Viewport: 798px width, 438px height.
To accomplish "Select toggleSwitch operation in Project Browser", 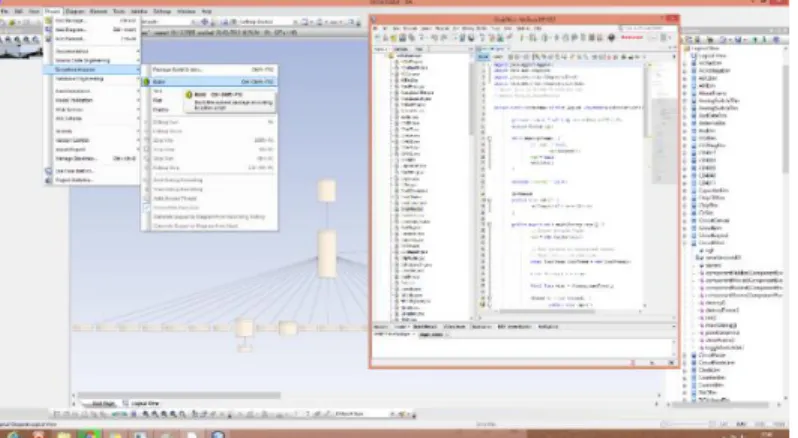I will click(x=725, y=347).
